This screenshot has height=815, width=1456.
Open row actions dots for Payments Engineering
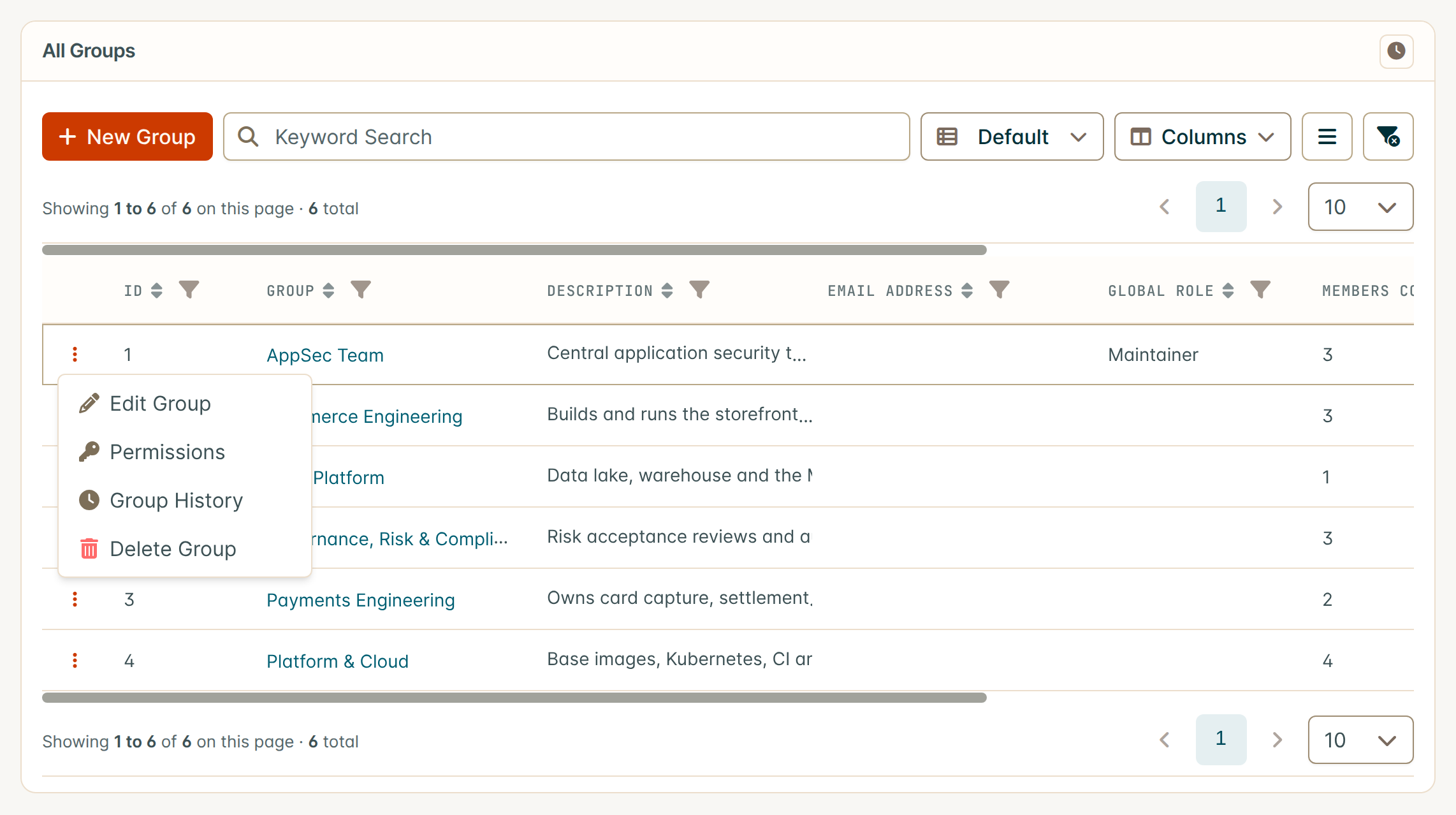coord(75,599)
